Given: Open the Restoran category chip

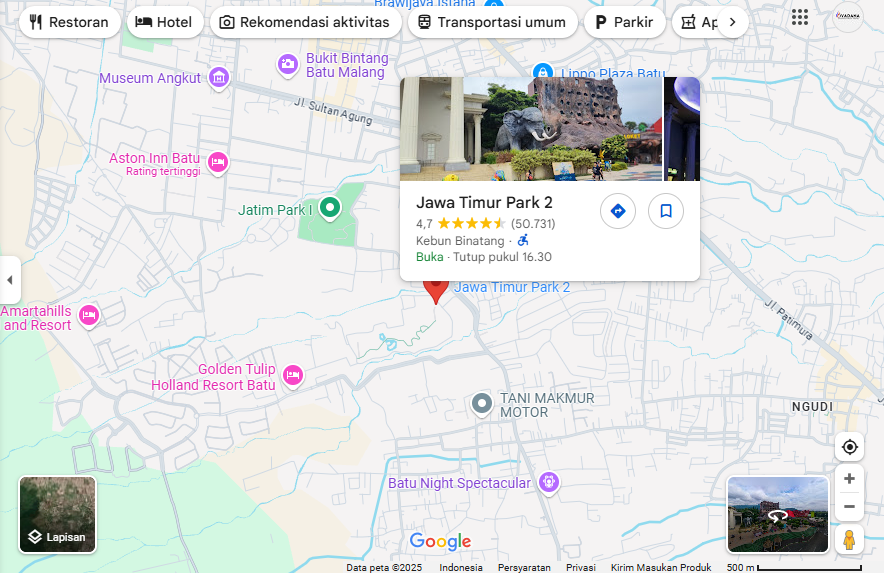Looking at the screenshot, I should [69, 22].
